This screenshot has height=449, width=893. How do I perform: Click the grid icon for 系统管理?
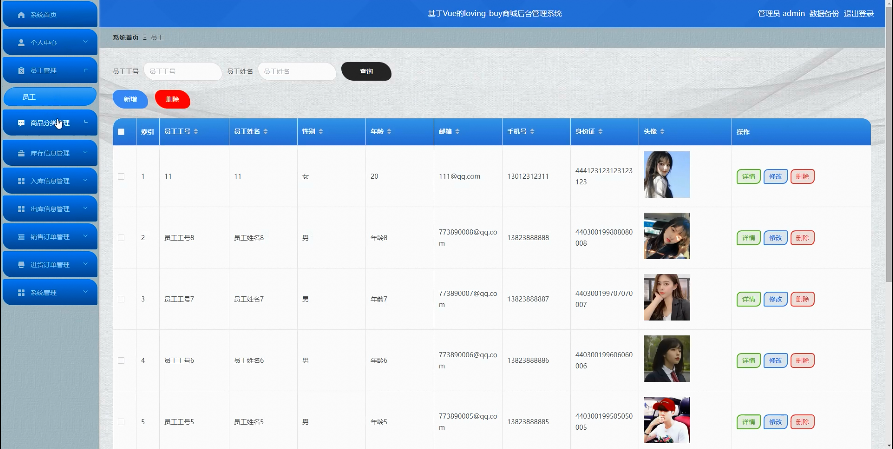(x=21, y=292)
